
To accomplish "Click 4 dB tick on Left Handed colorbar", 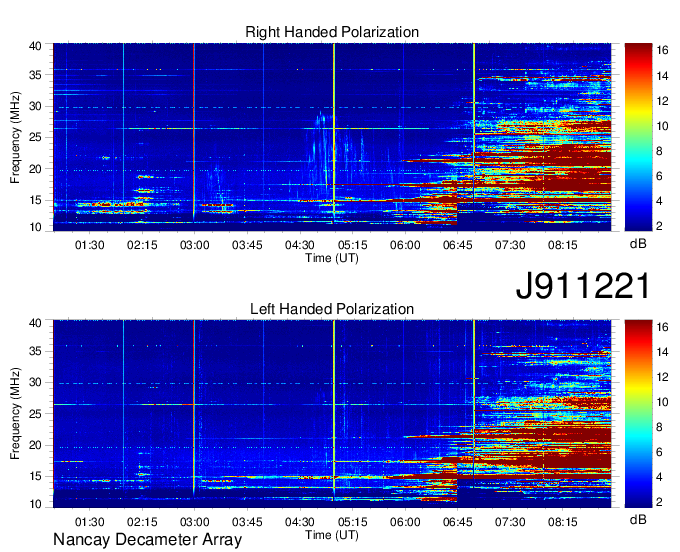I will [x=659, y=477].
